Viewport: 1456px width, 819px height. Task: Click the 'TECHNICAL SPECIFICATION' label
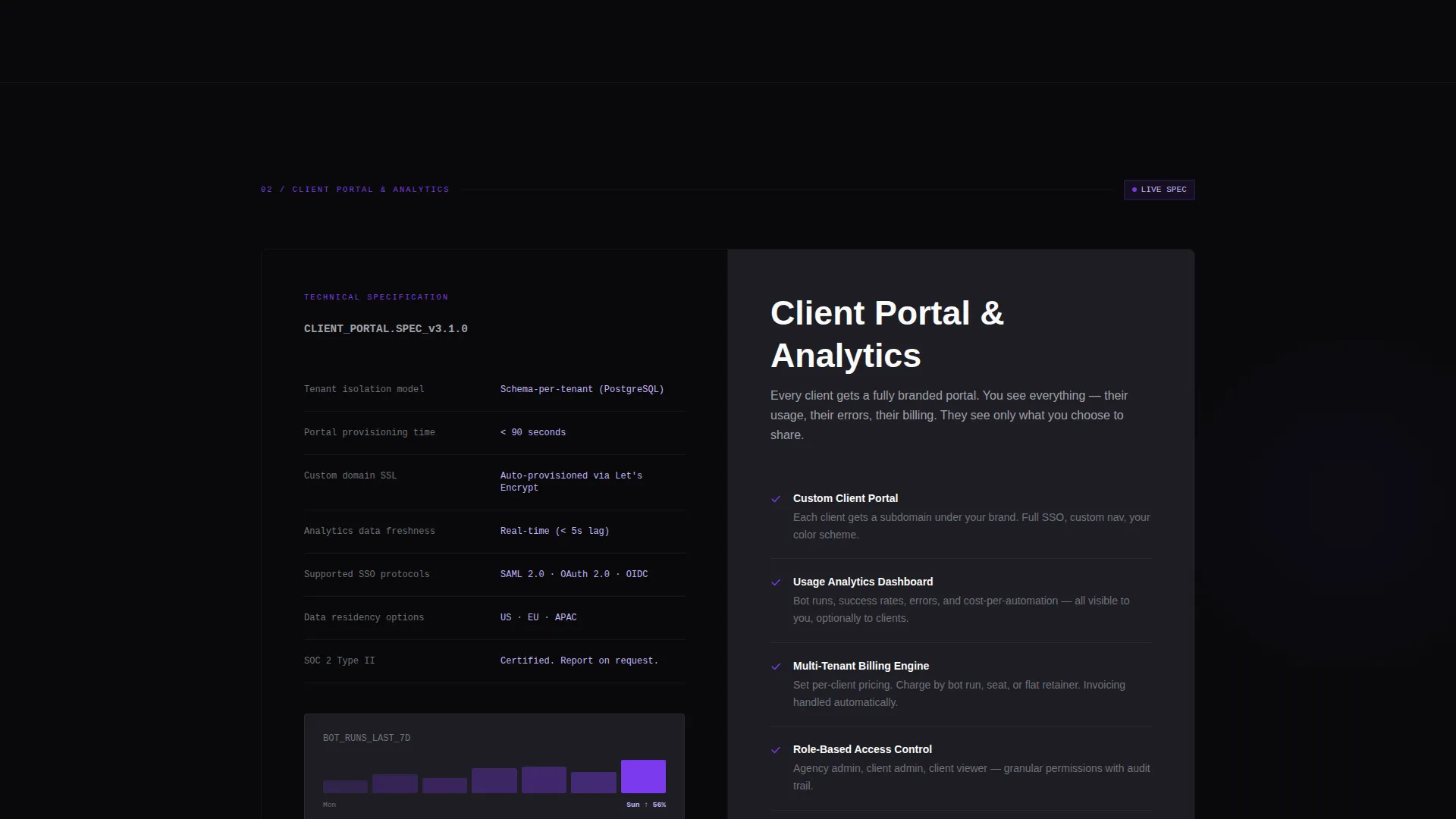376,297
